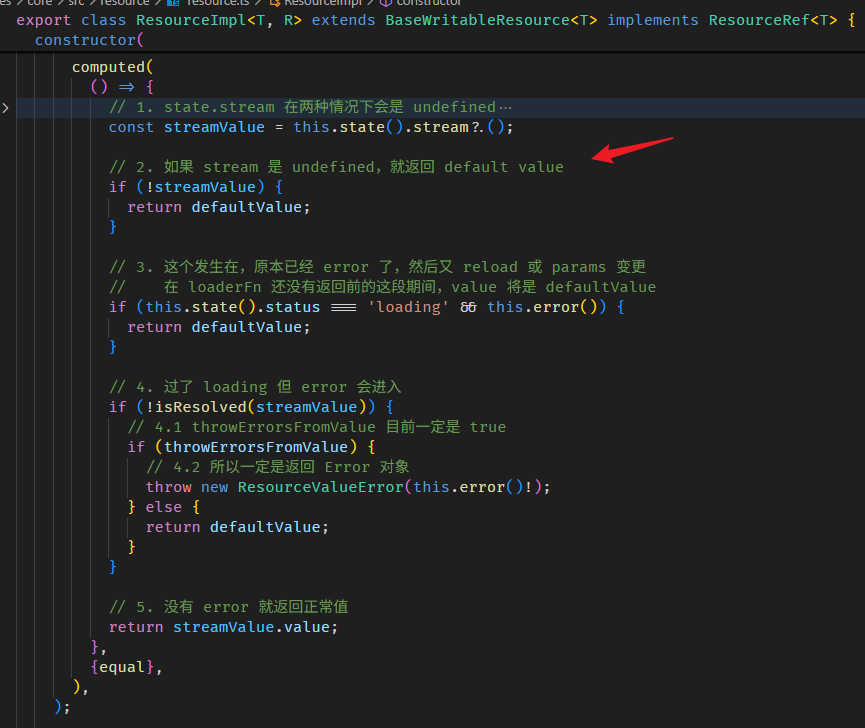Click 'if (throwErrorsFromValue) {' statement
Screen dimensions: 865x728
(x=251, y=447)
